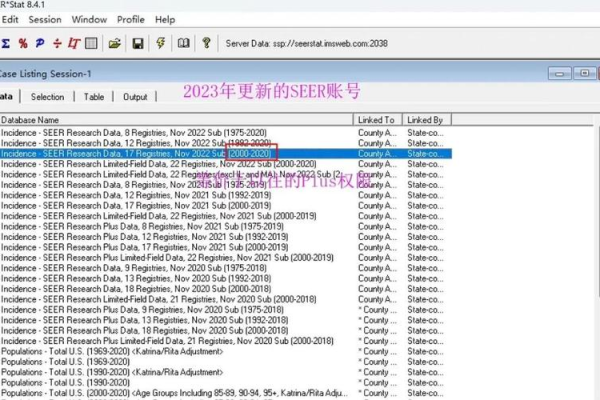Click the Linked By column header
Image resolution: width=600 pixels, height=400 pixels.
(427, 120)
